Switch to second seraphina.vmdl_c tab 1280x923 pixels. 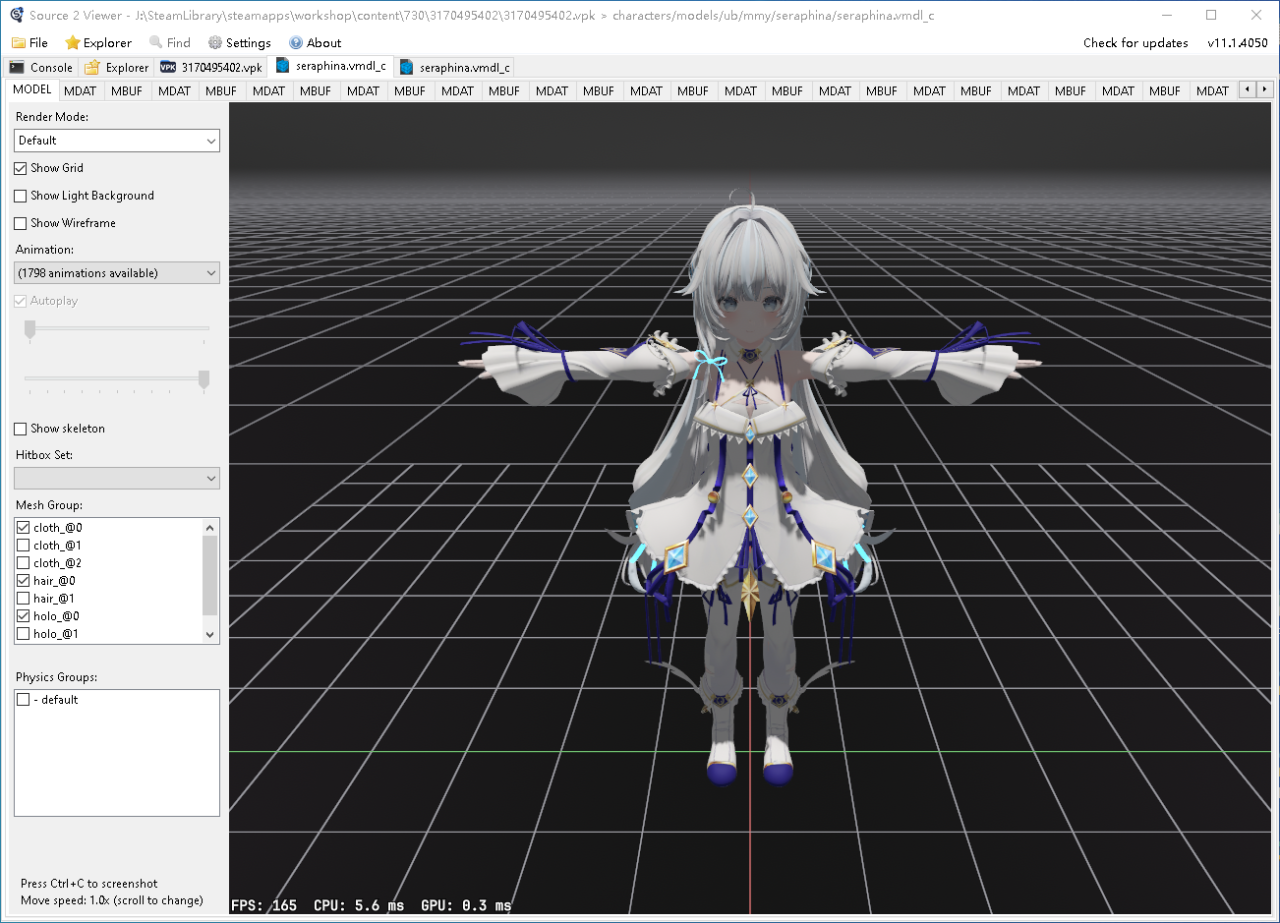(455, 67)
